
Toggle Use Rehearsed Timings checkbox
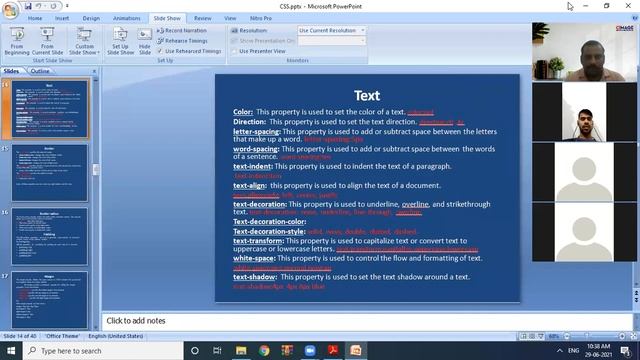tap(160, 51)
